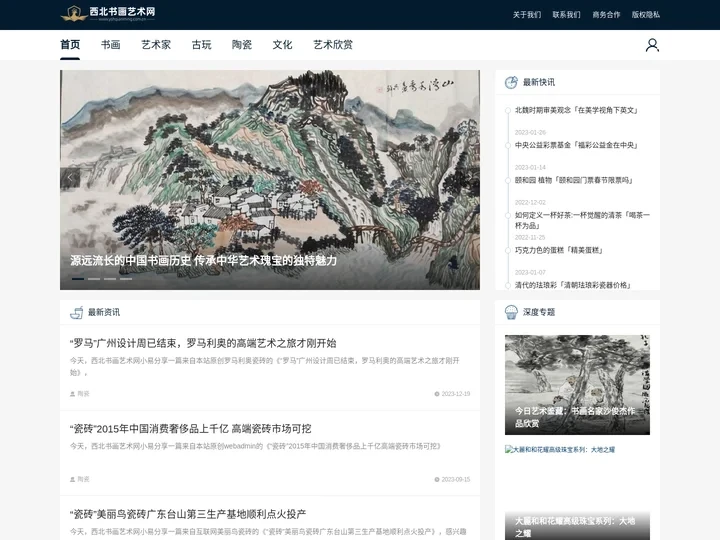
Task: Select the 首页 navigation tab
Action: coord(70,45)
